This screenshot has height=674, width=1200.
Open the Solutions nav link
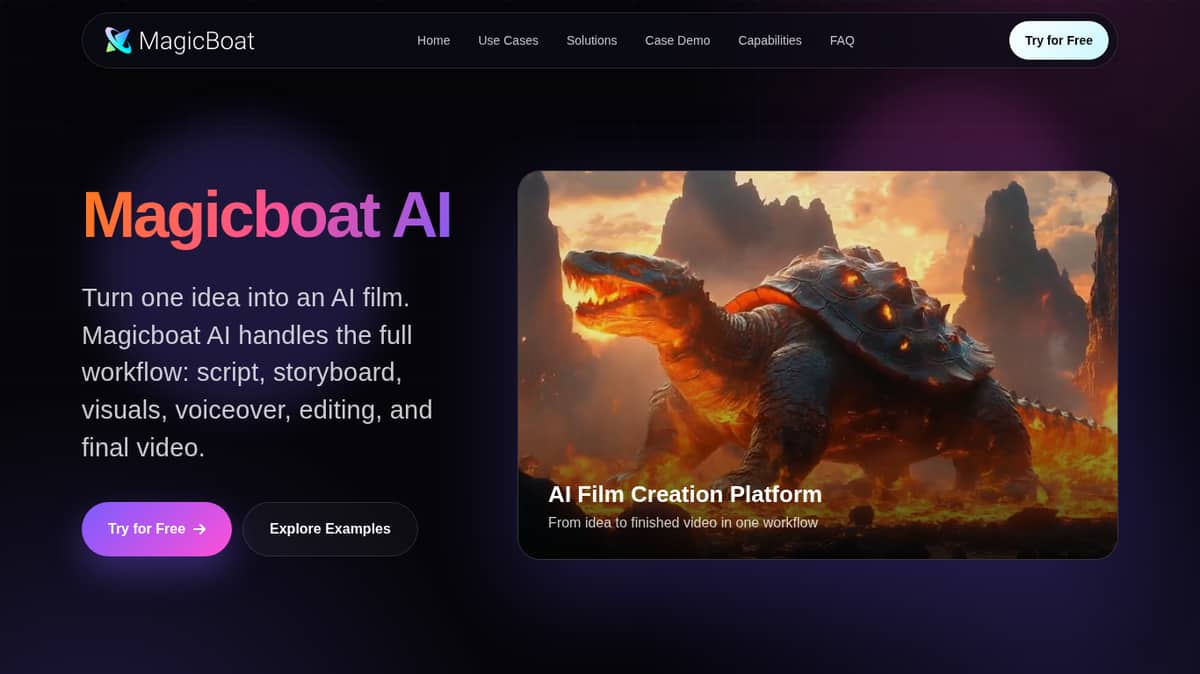coord(591,40)
